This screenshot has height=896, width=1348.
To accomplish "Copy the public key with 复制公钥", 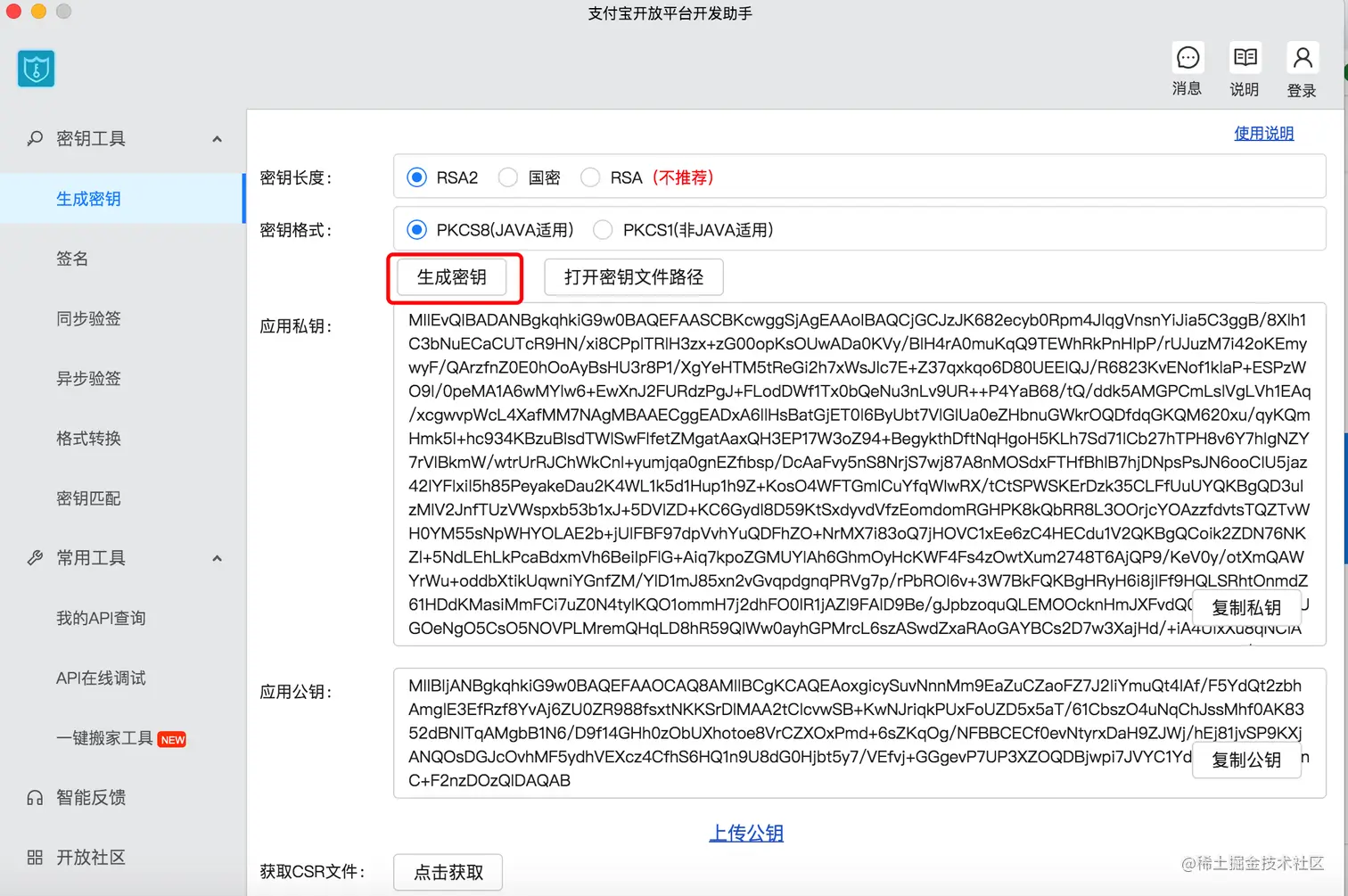I will (x=1246, y=760).
